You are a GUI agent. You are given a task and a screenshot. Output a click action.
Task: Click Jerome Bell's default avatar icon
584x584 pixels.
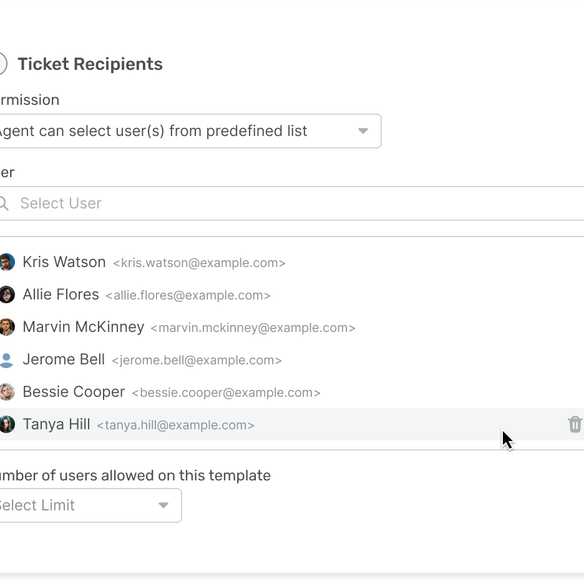(6, 360)
